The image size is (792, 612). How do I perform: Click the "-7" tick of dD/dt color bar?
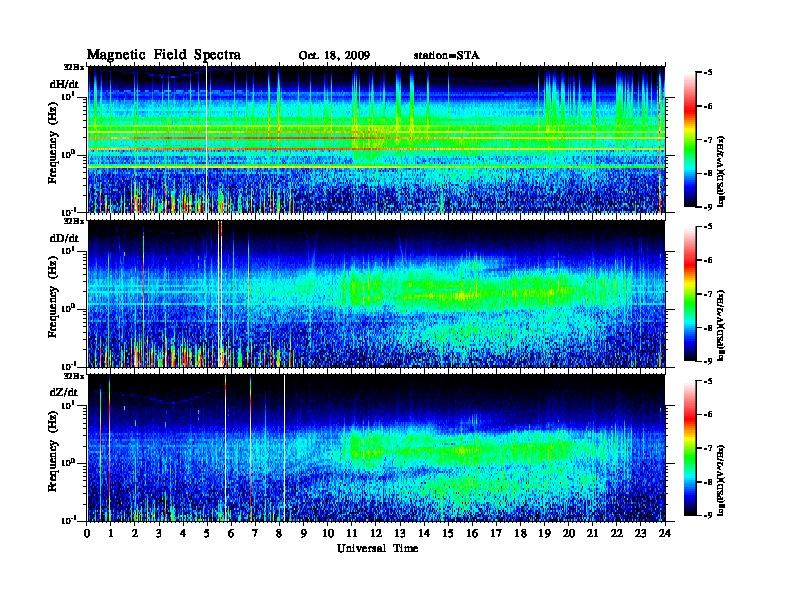(707, 293)
